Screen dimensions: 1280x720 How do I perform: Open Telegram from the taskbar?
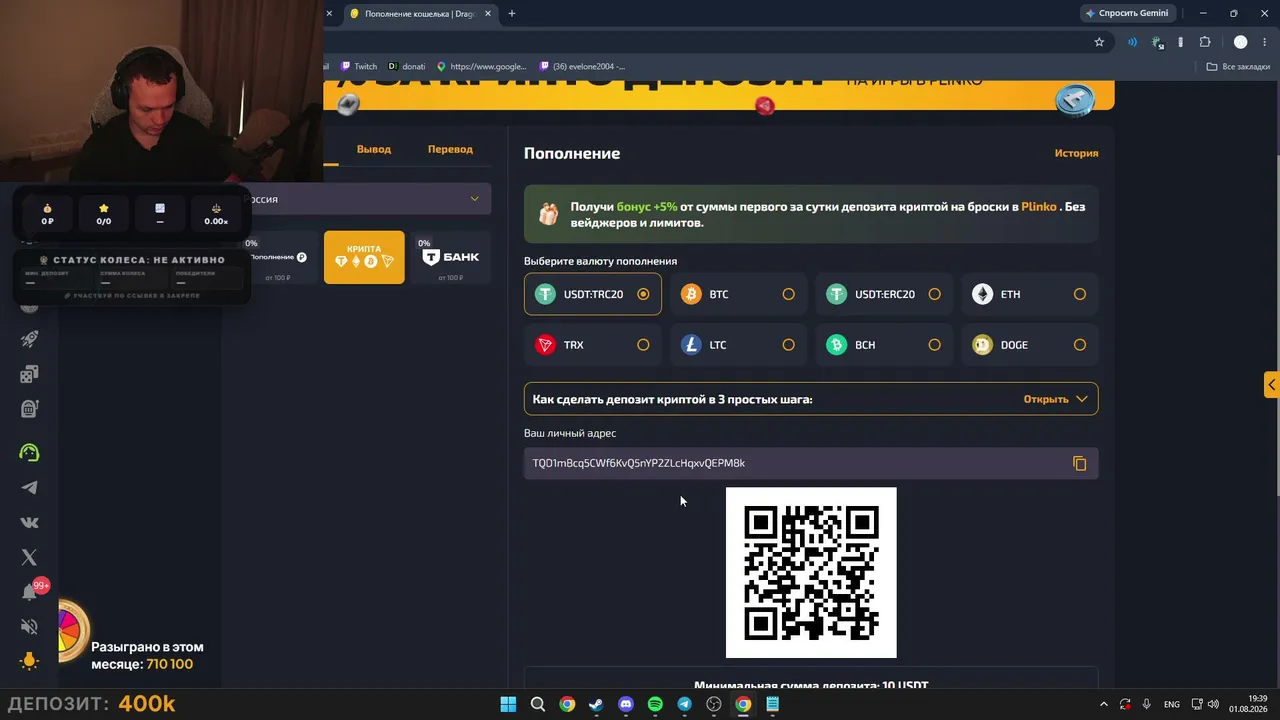point(684,704)
